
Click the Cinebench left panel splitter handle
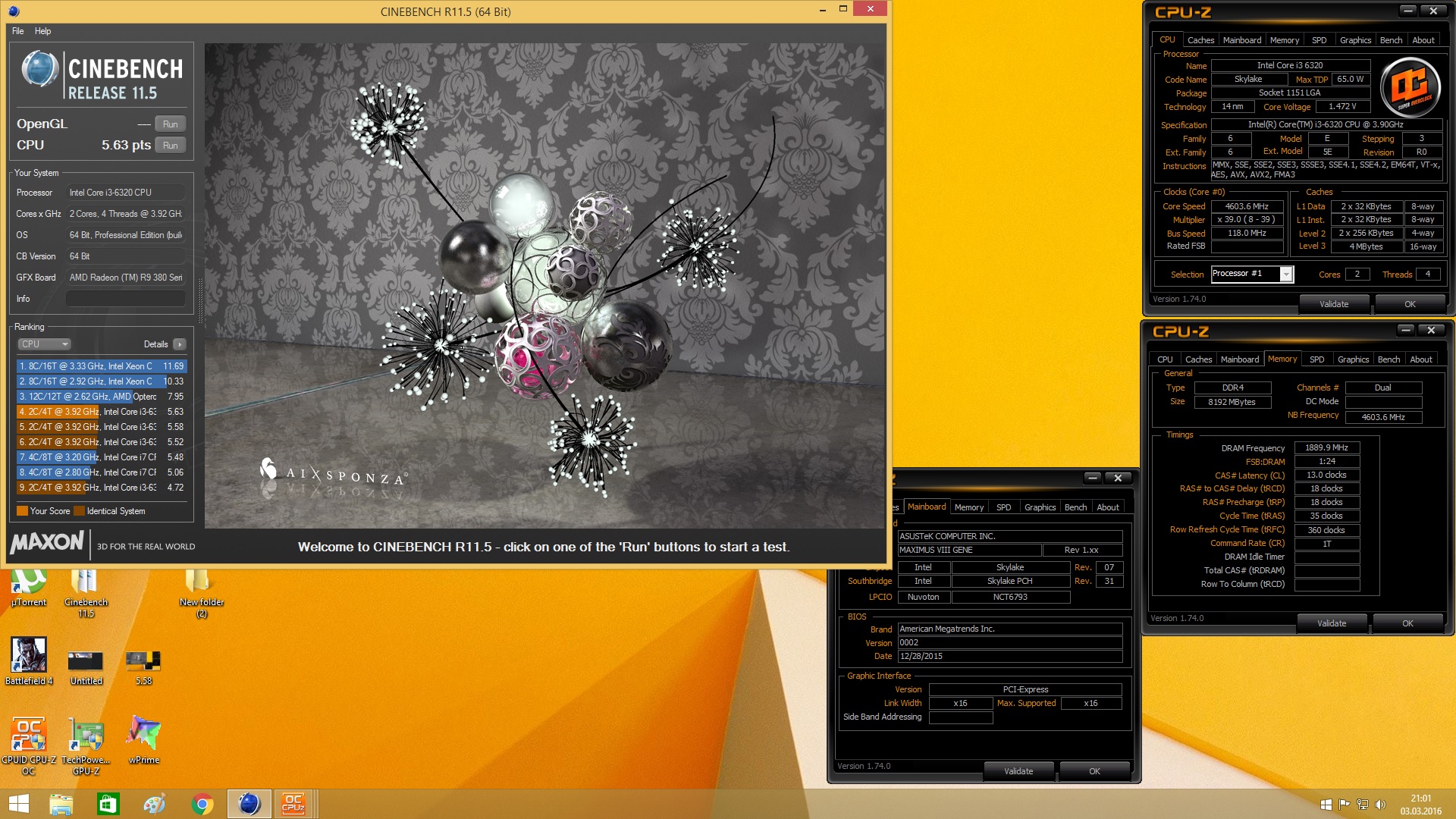(x=200, y=300)
